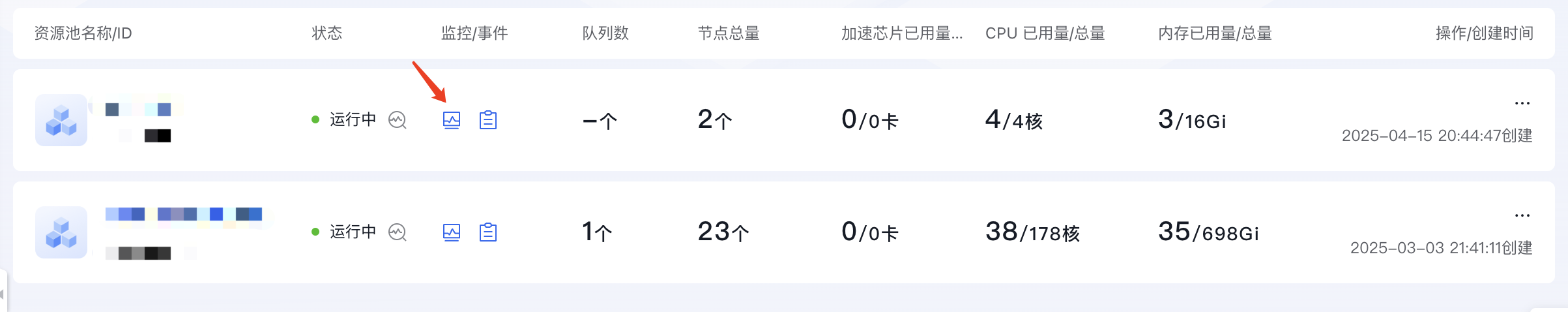The height and width of the screenshot is (312, 1568).
Task: Click the 2个 node total in first row
Action: point(715,120)
